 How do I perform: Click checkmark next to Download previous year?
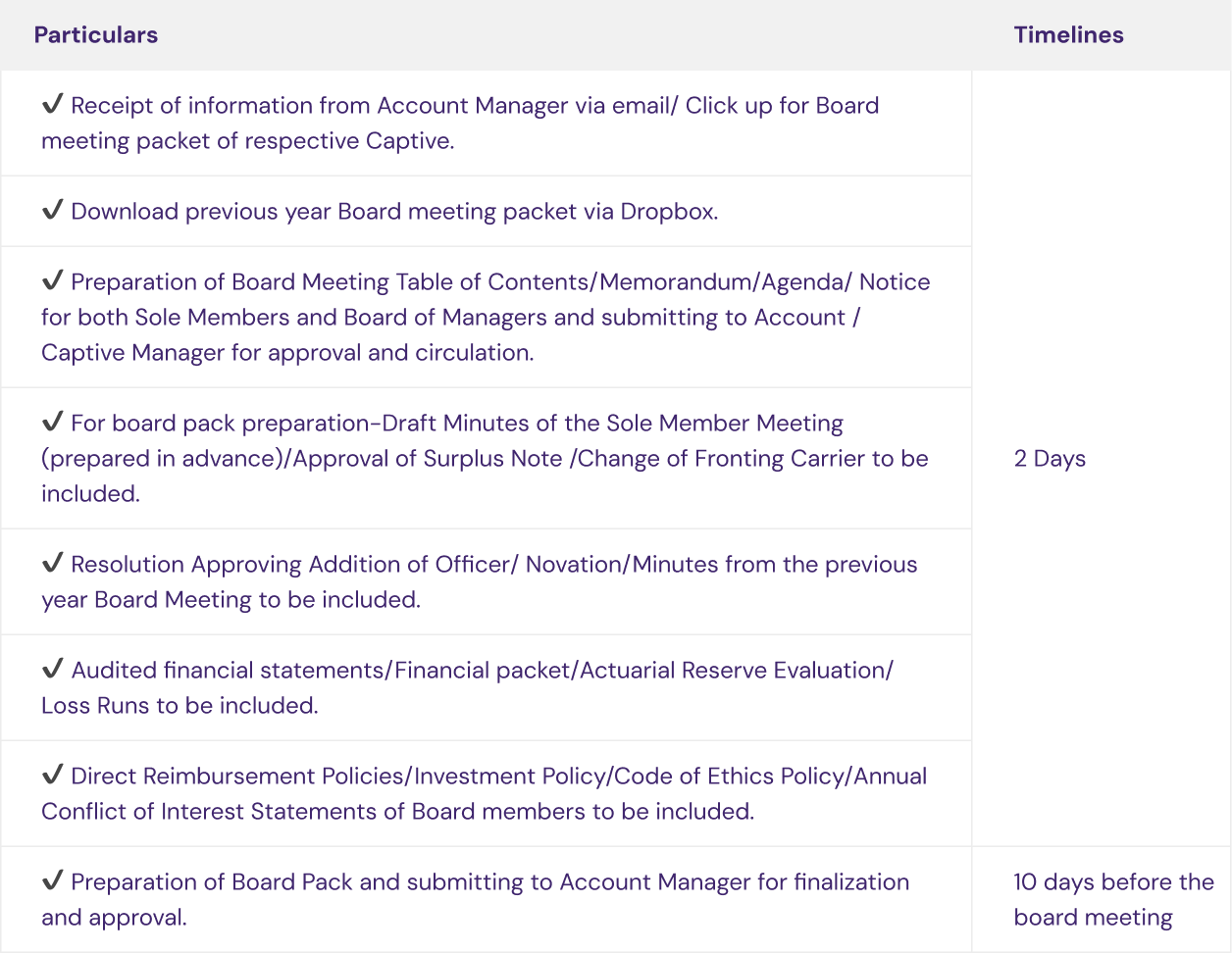click(52, 210)
